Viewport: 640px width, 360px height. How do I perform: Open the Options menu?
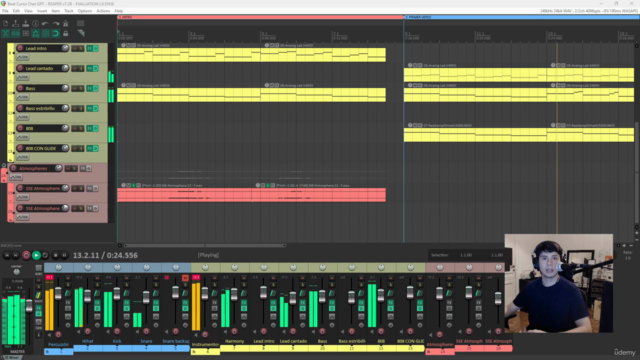[x=84, y=11]
